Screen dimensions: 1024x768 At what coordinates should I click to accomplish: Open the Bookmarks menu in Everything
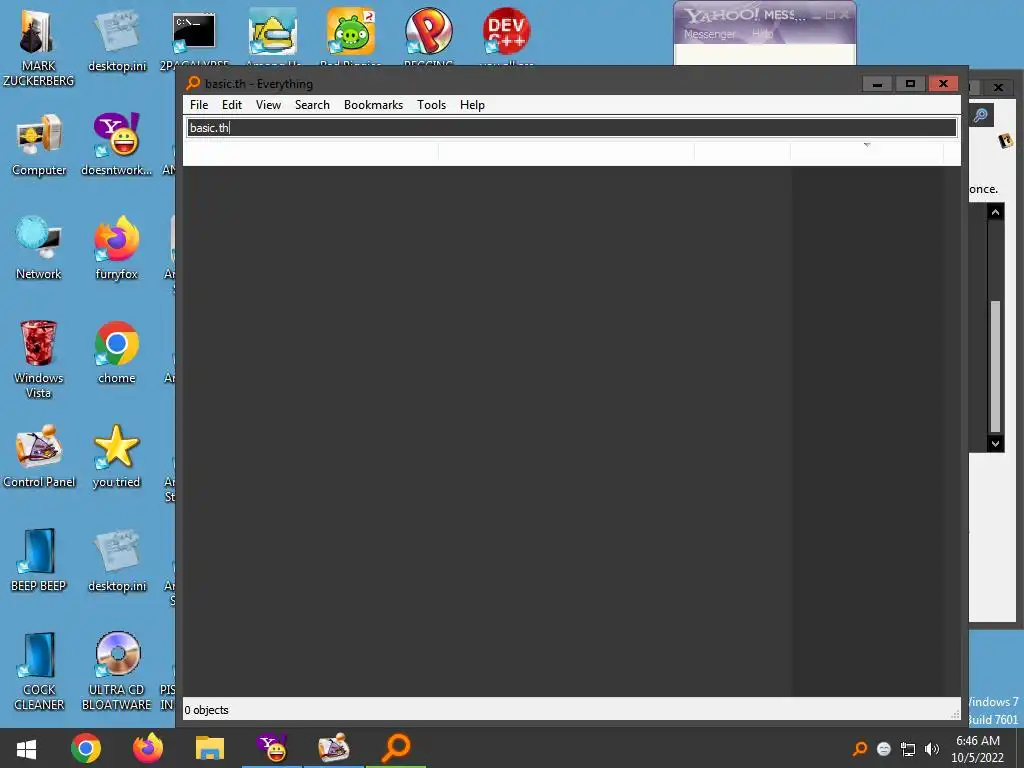coord(374,105)
